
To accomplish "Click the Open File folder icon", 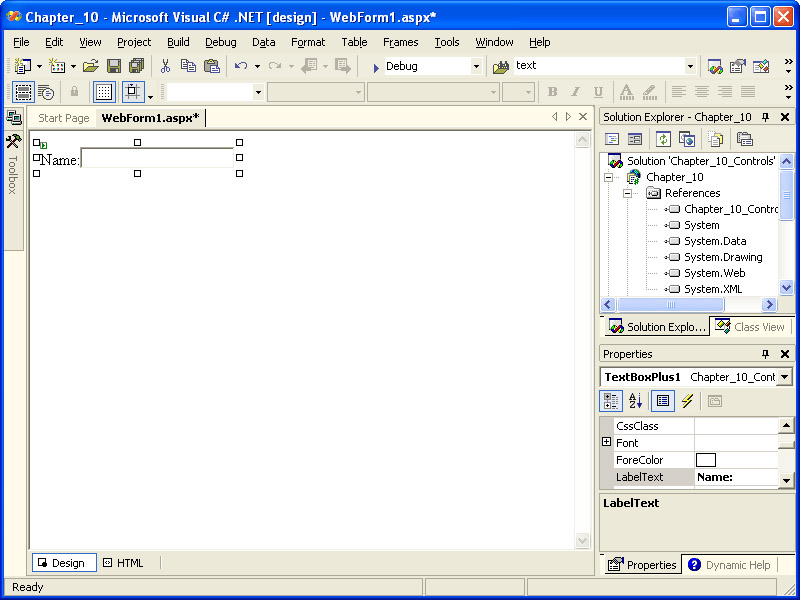I will (x=90, y=66).
